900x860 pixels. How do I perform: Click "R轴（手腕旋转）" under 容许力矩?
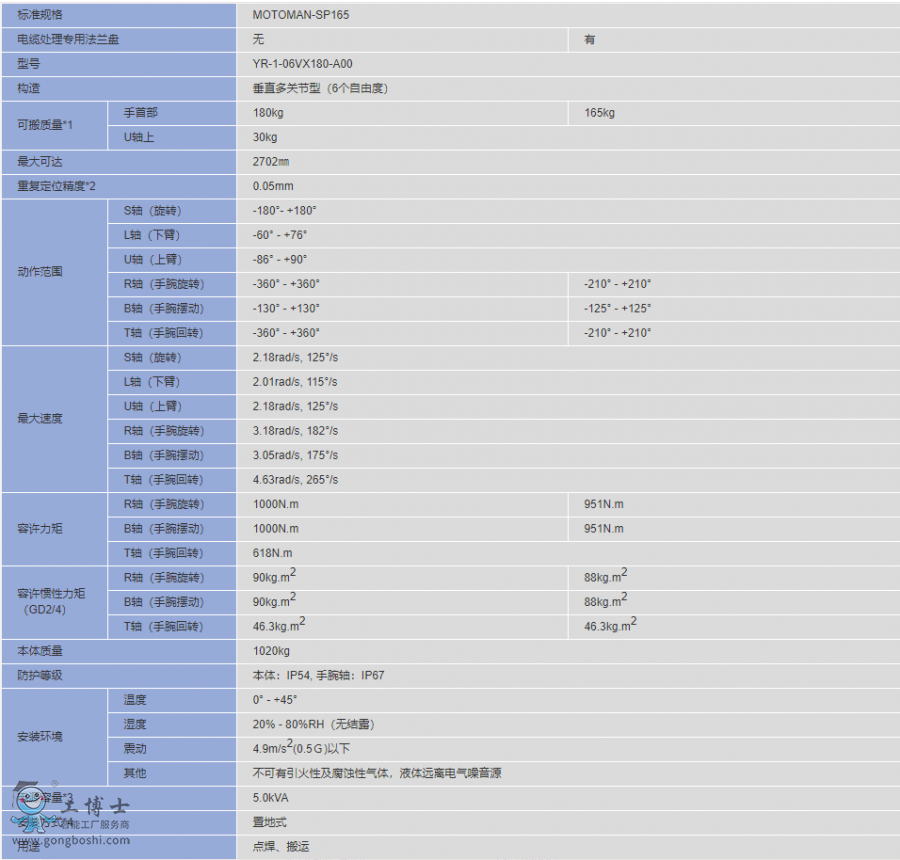click(x=164, y=504)
